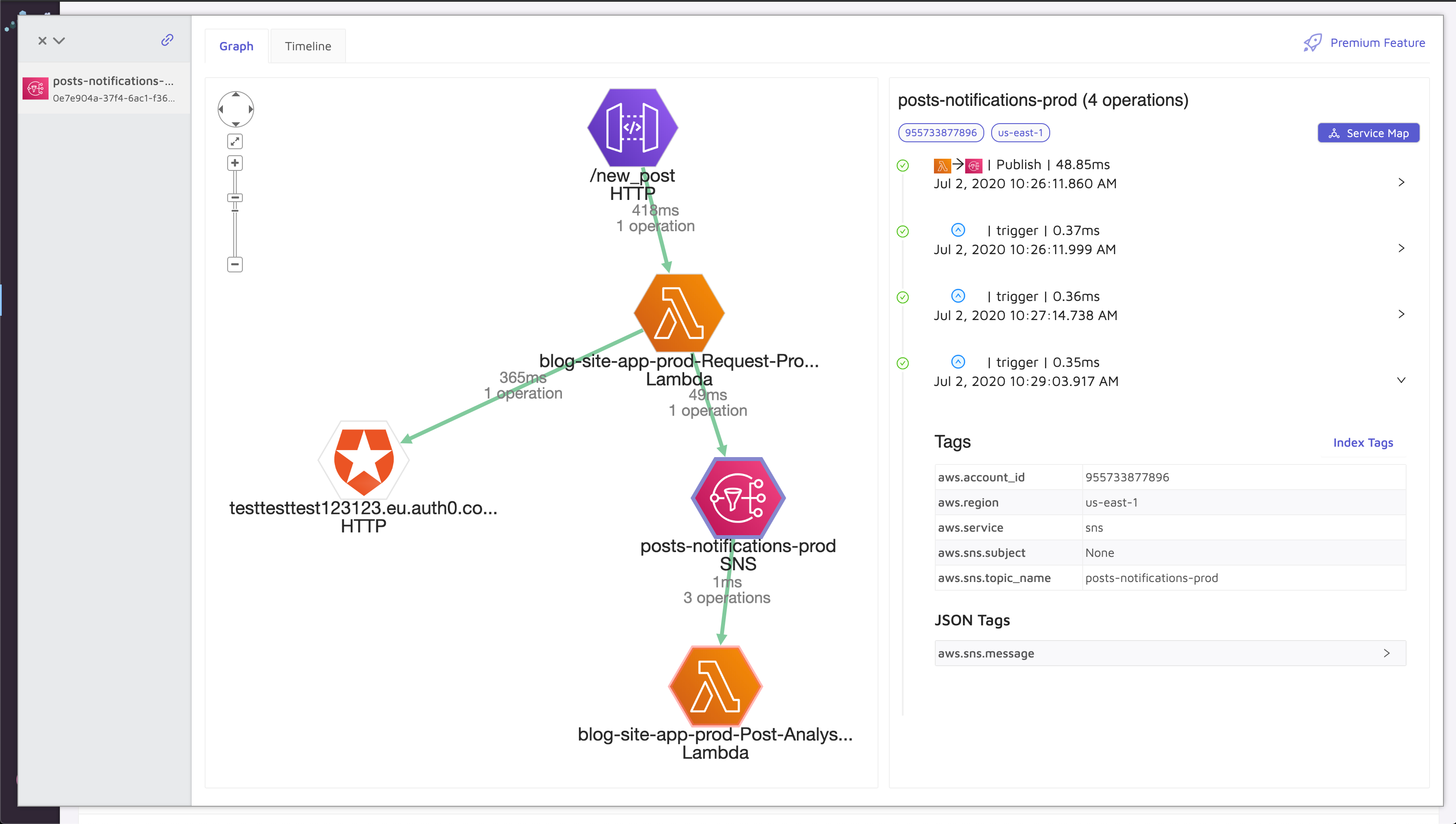This screenshot has width=1456, height=824.
Task: Expand aws.sns.message JSON tag
Action: tap(1170, 653)
